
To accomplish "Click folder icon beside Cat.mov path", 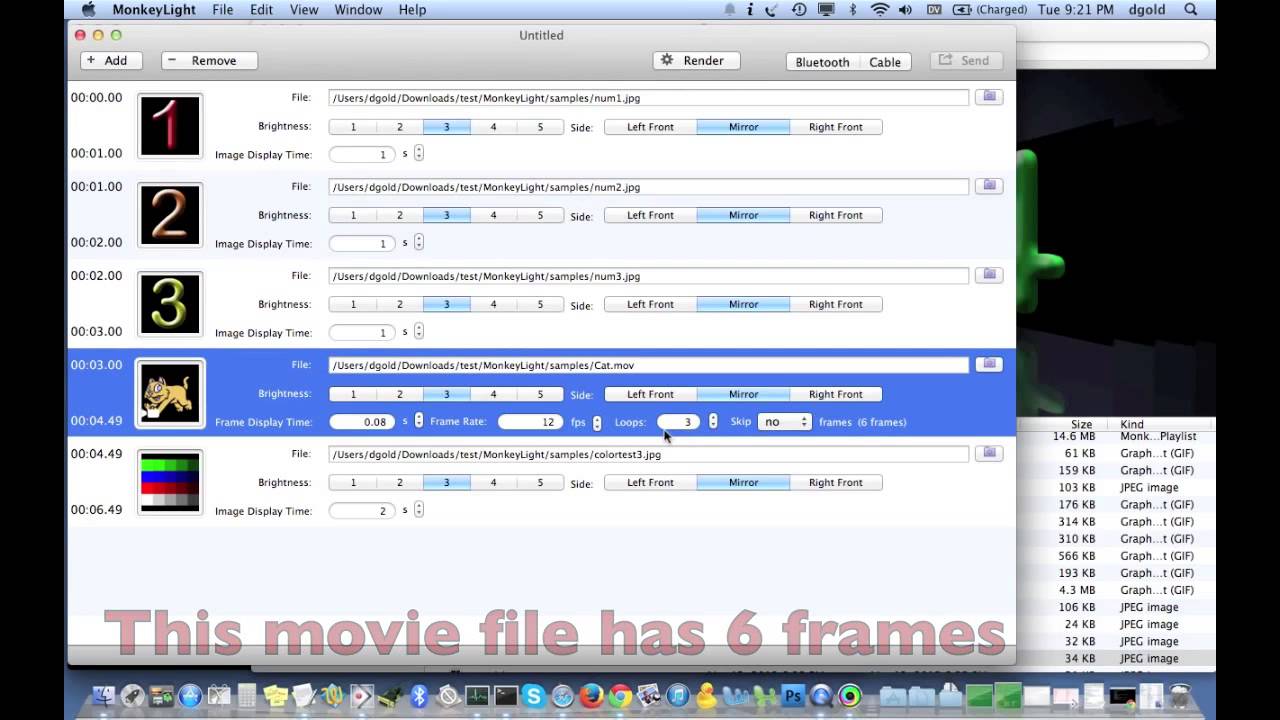I will pos(989,364).
